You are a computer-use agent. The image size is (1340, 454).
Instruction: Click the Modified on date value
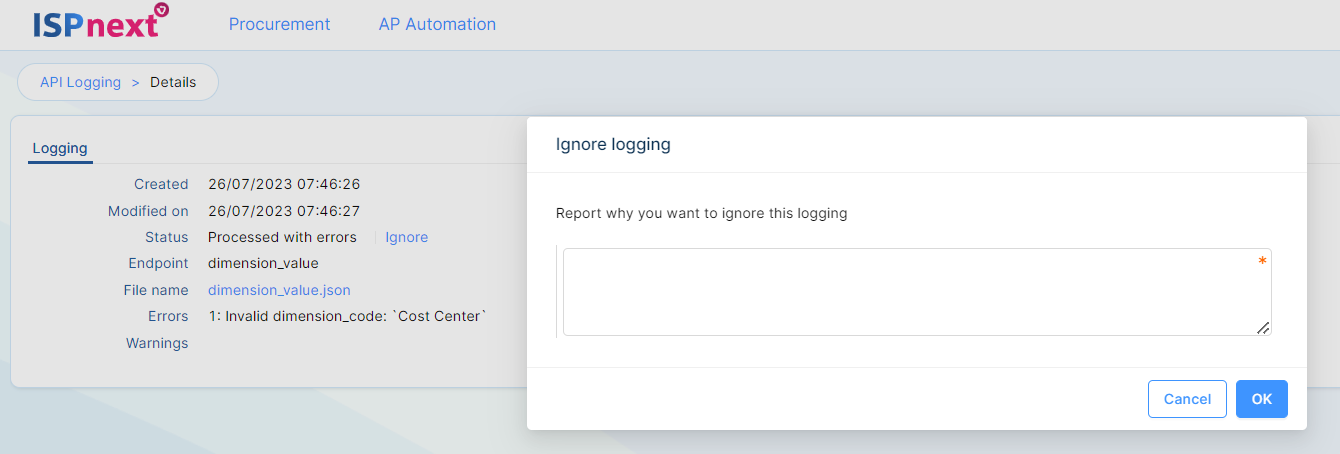click(x=284, y=211)
